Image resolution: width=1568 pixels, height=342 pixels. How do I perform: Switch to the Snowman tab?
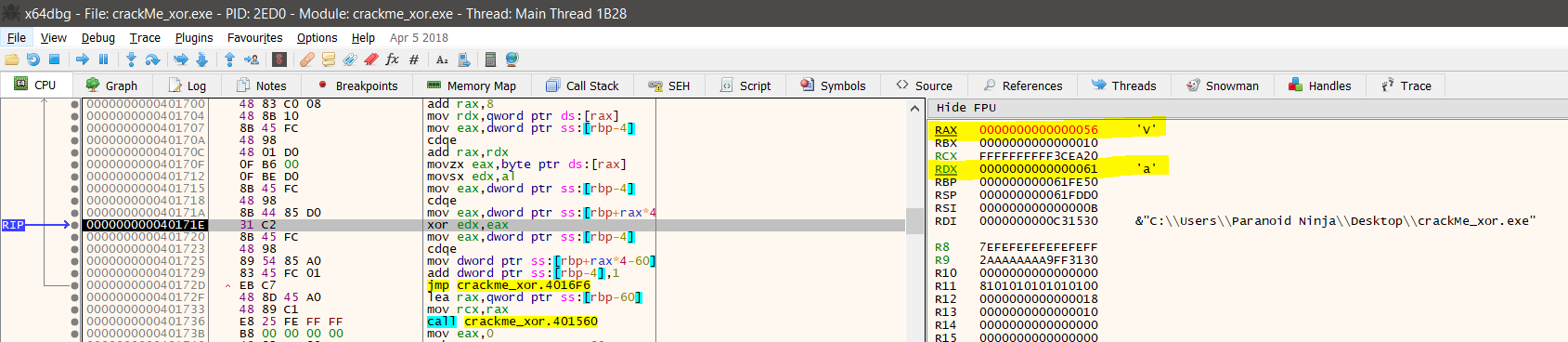click(x=1223, y=85)
